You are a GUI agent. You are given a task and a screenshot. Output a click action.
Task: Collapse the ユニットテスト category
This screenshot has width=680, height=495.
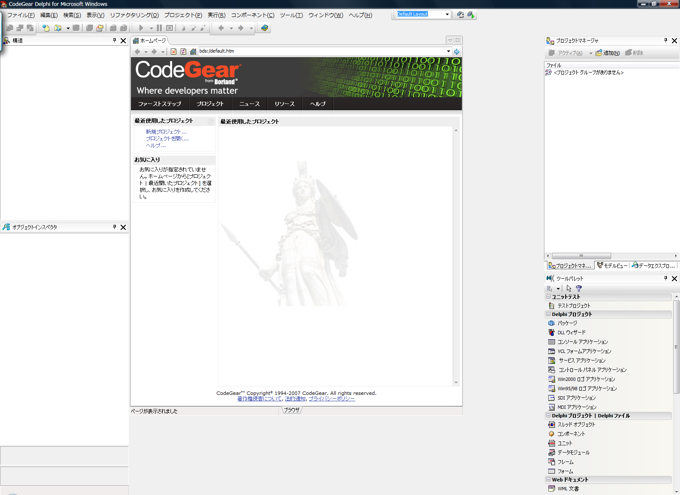(x=548, y=297)
